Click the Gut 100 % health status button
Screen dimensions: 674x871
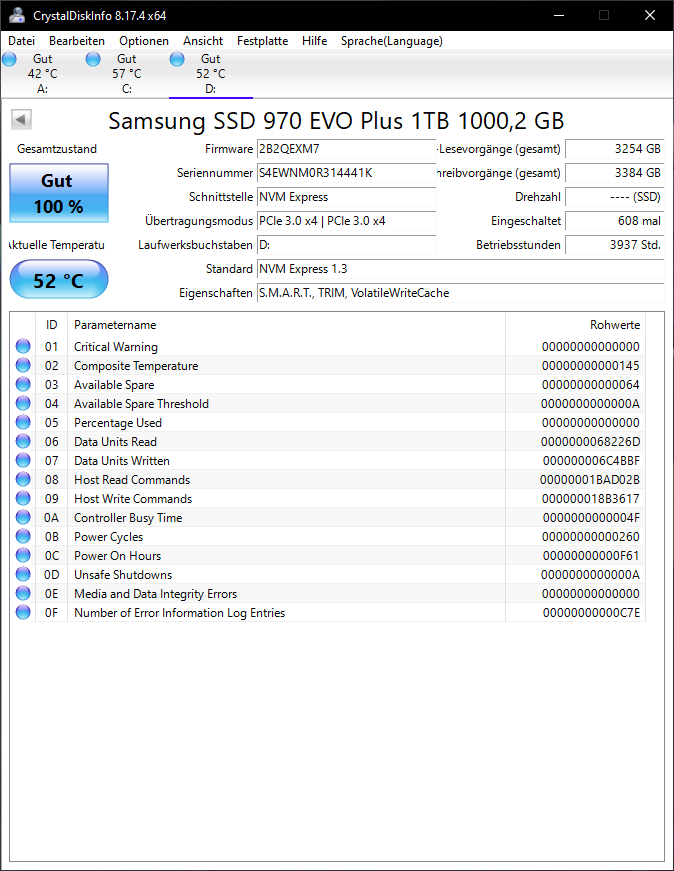pos(59,193)
